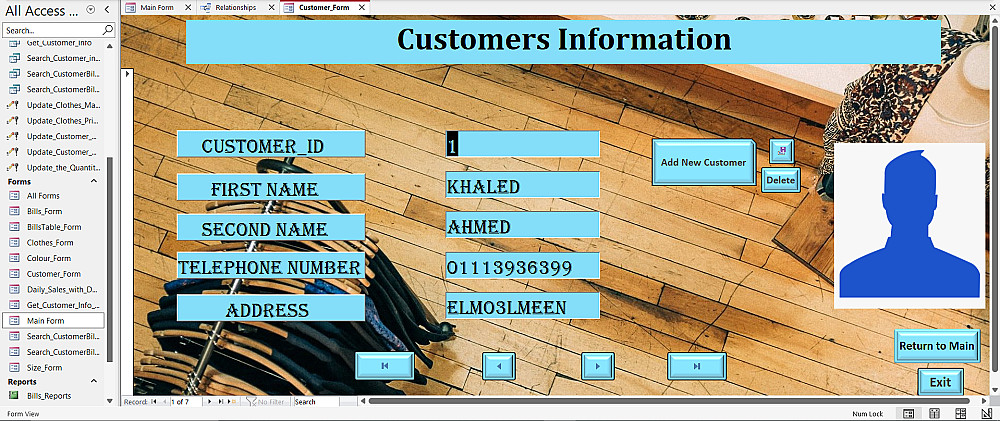The height and width of the screenshot is (421, 1000).
Task: Click the record selector arrow at form's left edge
Action: click(128, 74)
